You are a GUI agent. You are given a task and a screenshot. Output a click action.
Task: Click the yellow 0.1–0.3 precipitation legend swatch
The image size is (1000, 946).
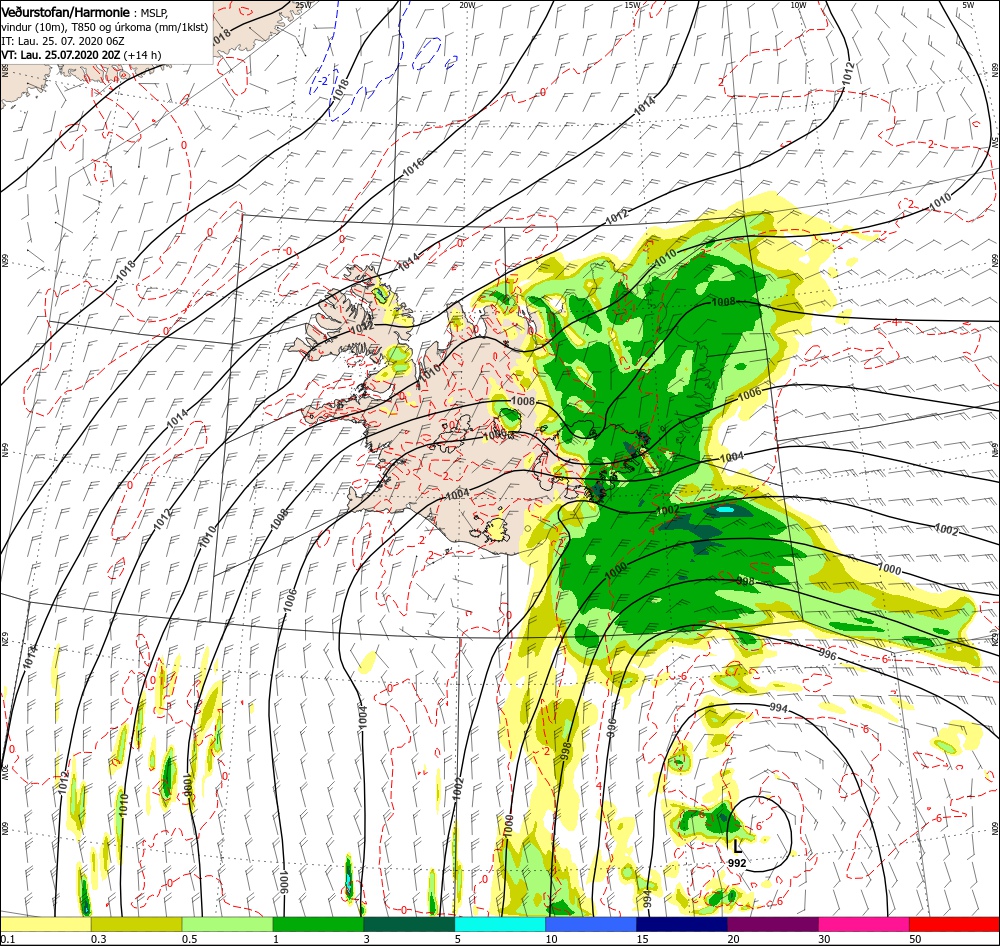point(45,924)
